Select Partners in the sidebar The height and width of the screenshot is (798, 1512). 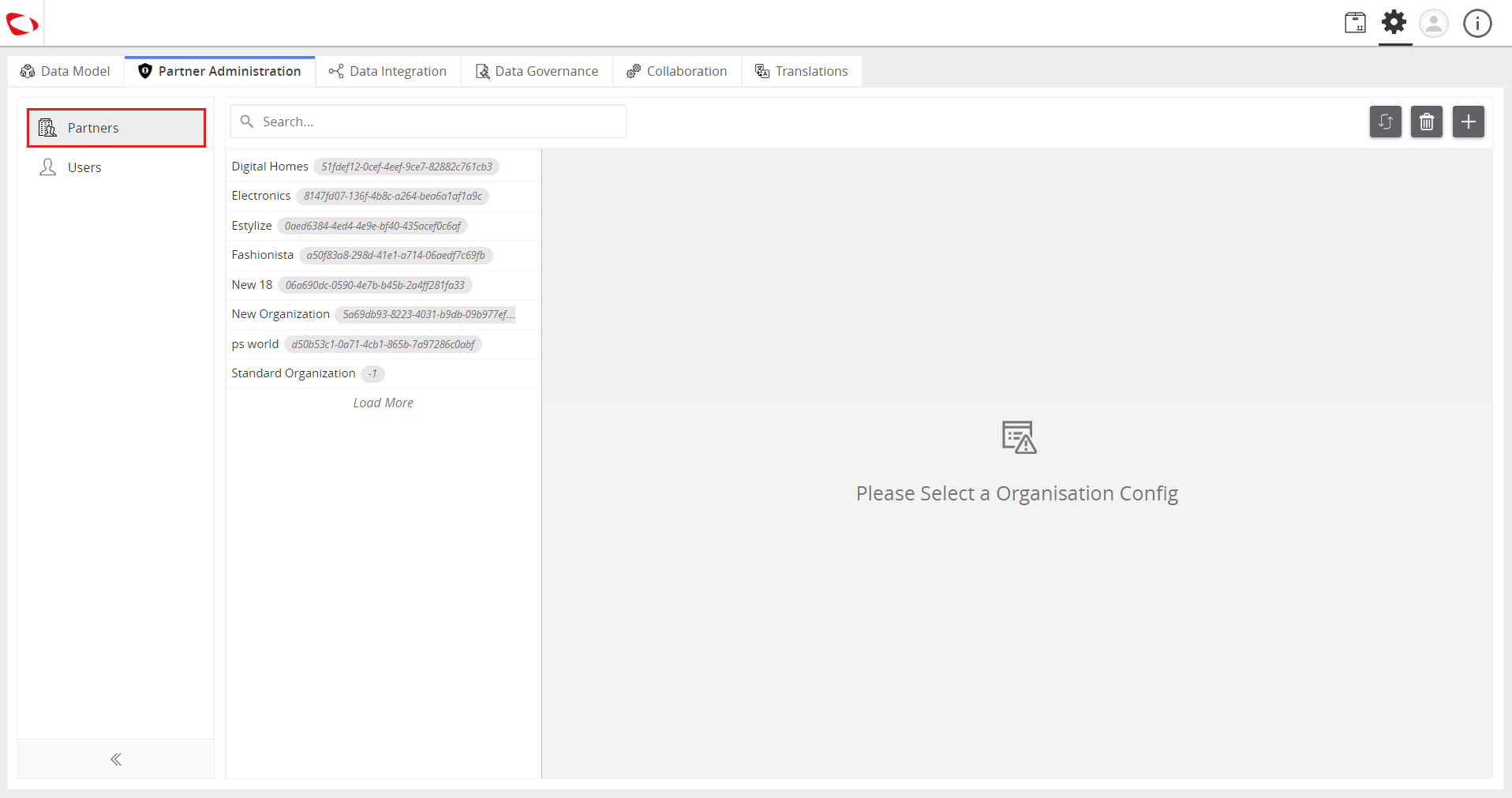(x=117, y=128)
